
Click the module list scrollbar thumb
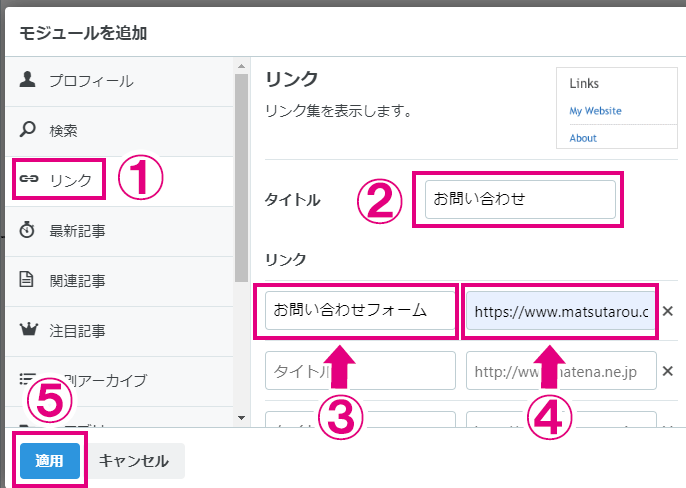coord(242,178)
